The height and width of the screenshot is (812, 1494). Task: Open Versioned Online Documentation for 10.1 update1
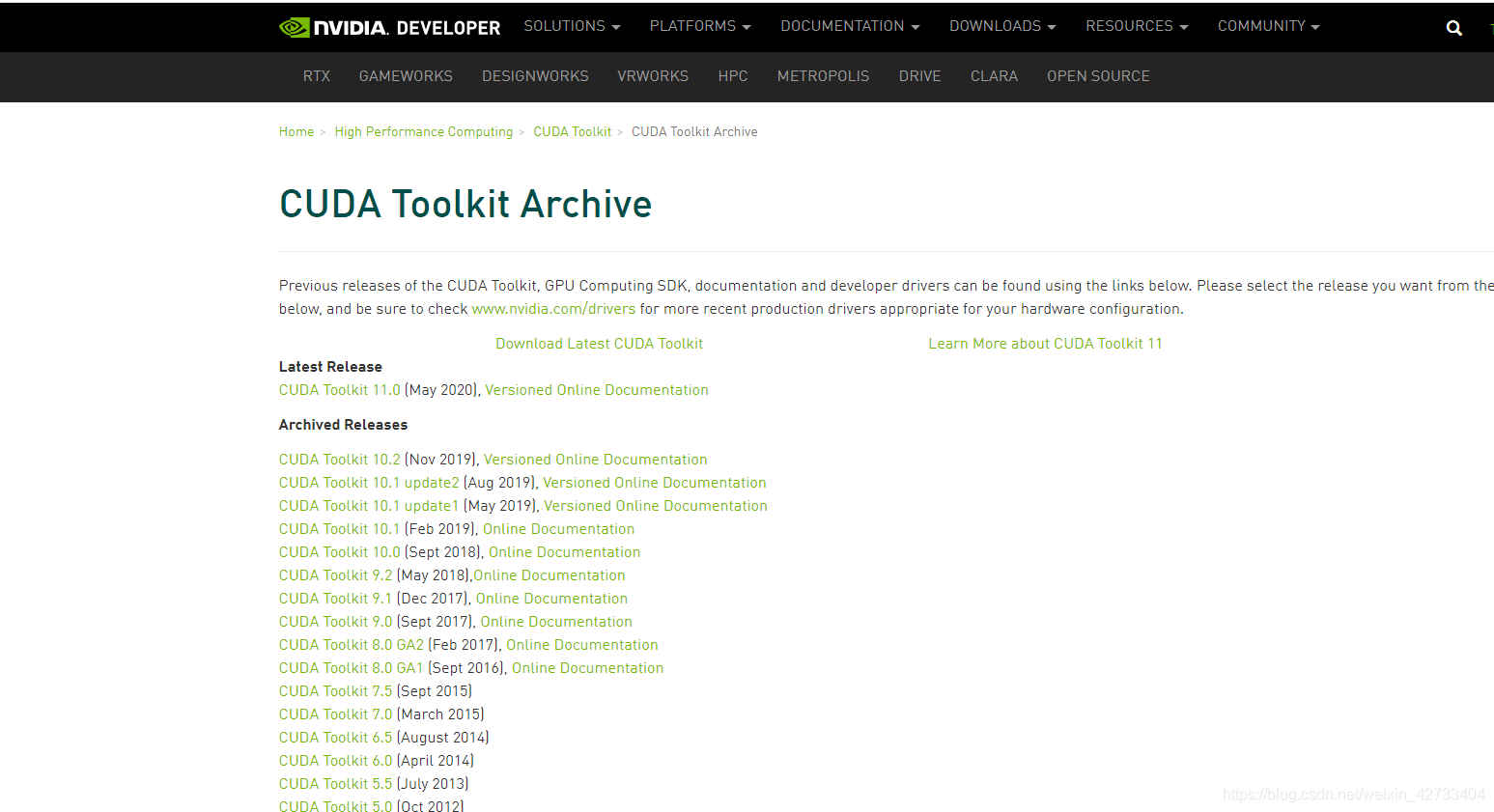(656, 506)
